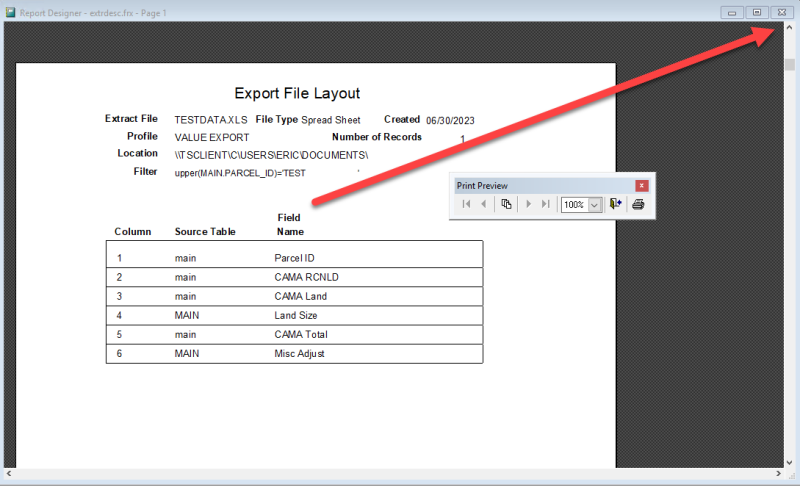Click the 'Misc Adjust' field row

[x=294, y=353]
